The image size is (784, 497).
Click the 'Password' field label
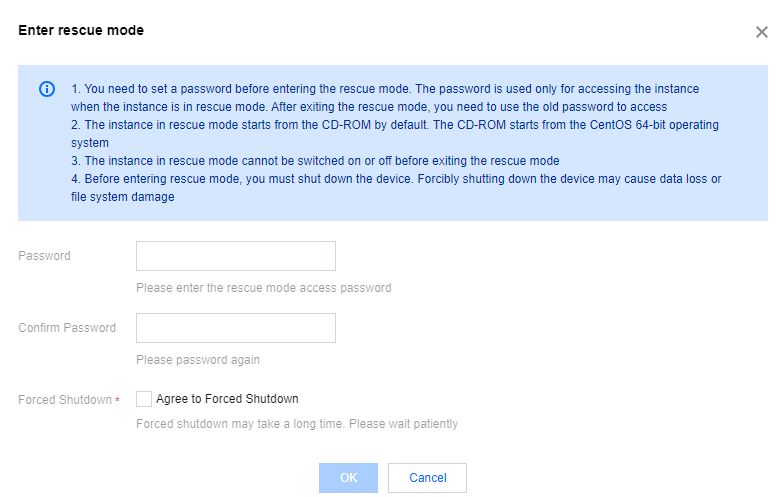44,256
